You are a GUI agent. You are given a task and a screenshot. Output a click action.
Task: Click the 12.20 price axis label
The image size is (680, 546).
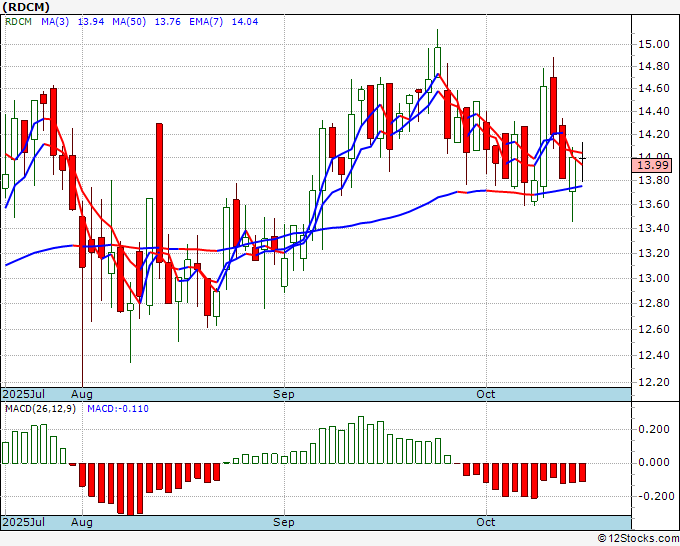coord(654,383)
